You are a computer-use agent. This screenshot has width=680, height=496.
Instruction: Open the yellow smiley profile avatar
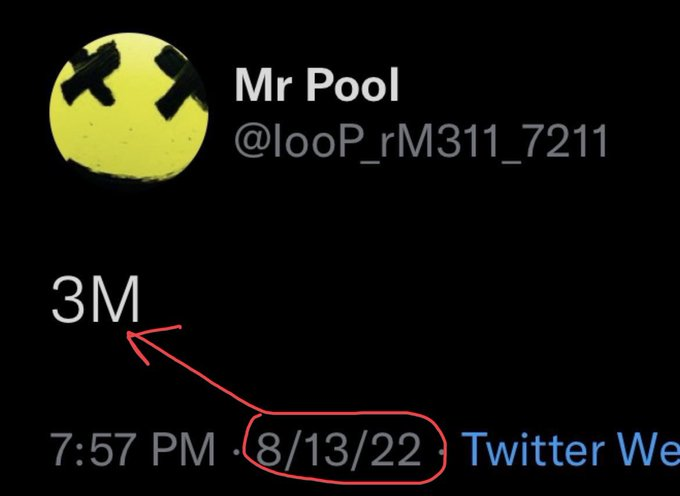(128, 106)
